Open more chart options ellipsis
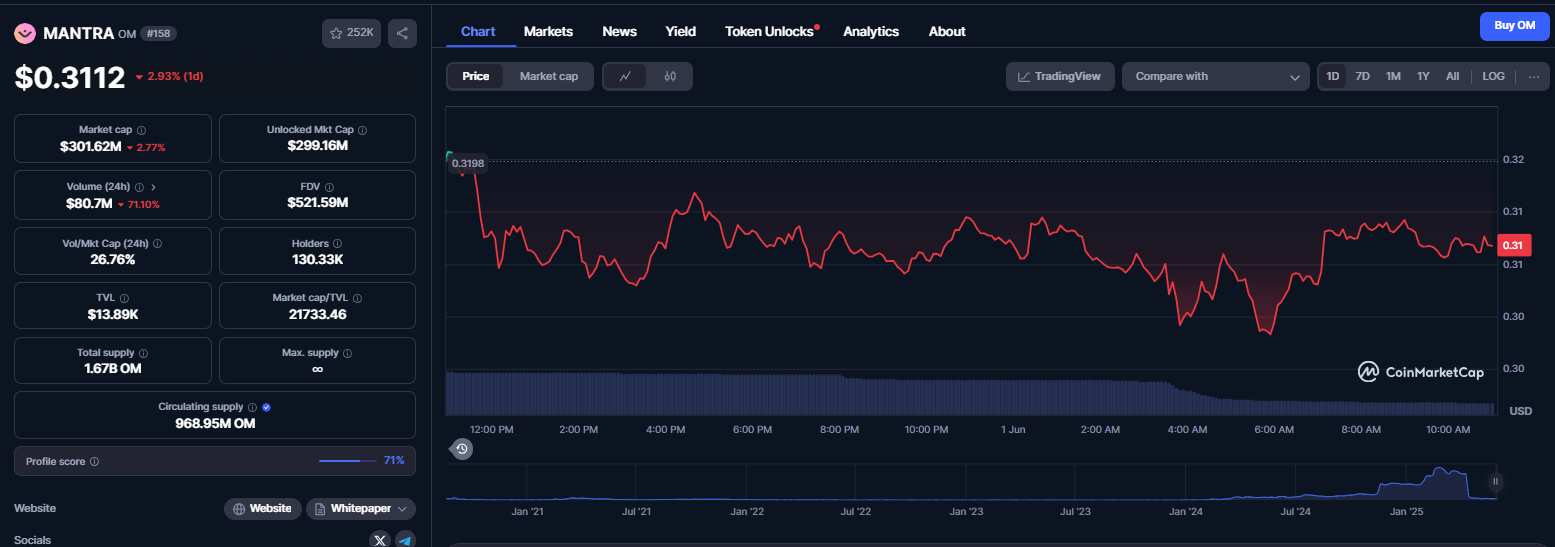The width and height of the screenshot is (1555, 547). tap(1534, 76)
